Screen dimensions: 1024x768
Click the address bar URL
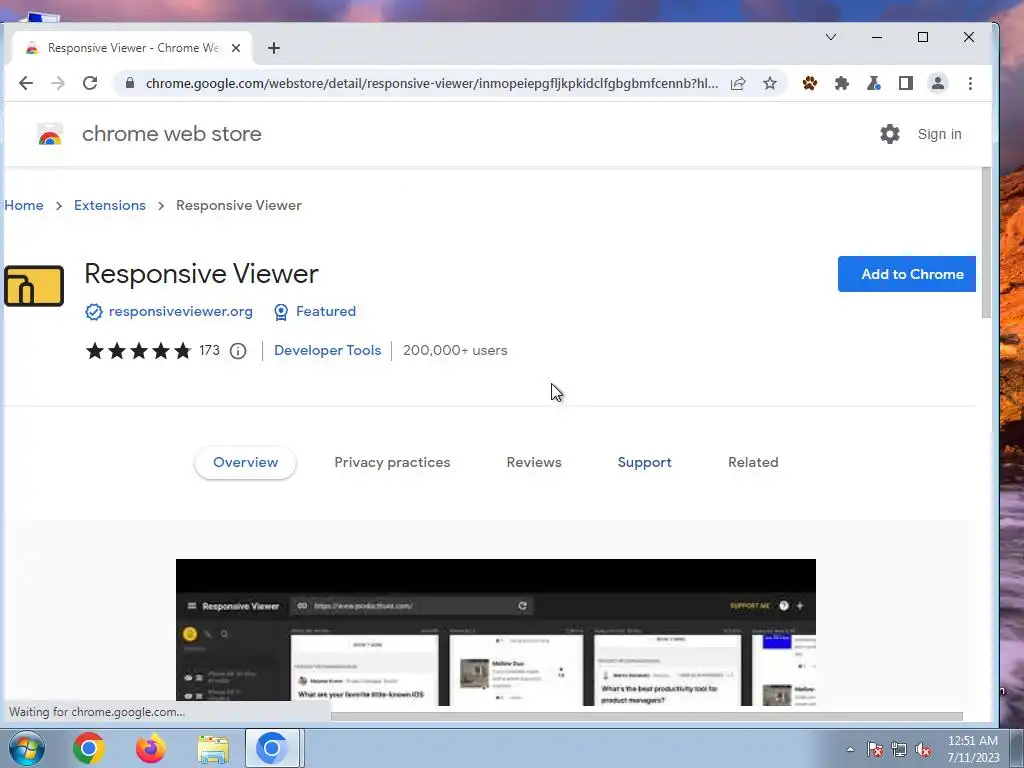(432, 83)
